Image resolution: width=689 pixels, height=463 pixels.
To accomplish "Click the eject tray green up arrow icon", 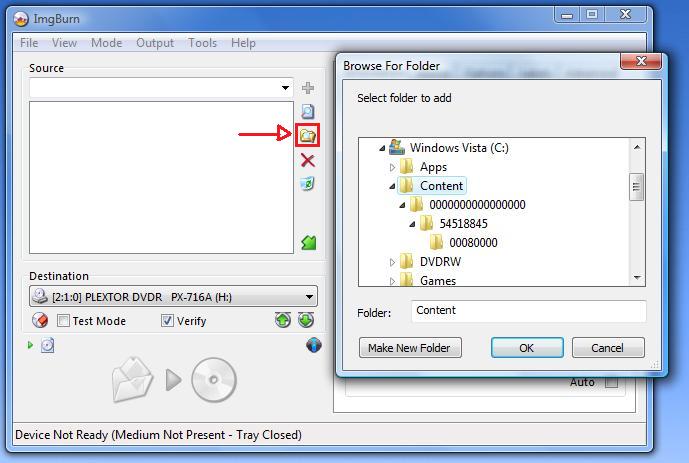I will coord(283,320).
